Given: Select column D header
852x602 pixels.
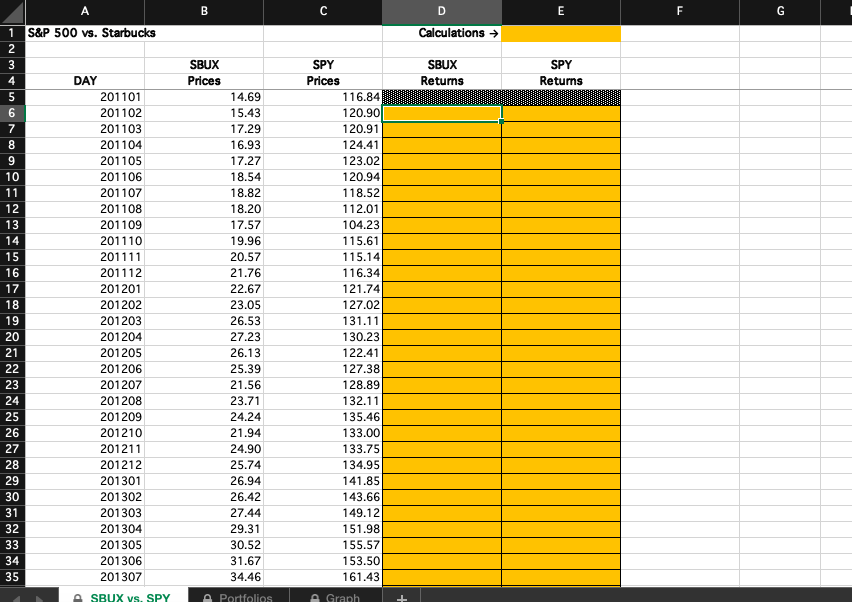Looking at the screenshot, I should point(442,11).
